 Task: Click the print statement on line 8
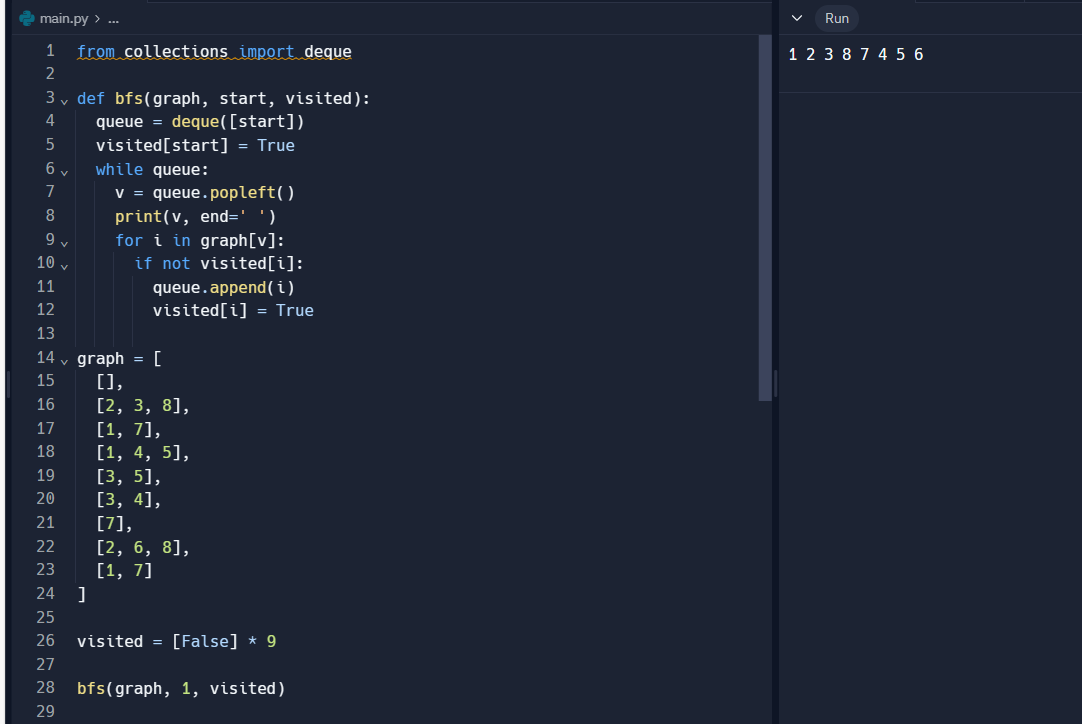195,217
